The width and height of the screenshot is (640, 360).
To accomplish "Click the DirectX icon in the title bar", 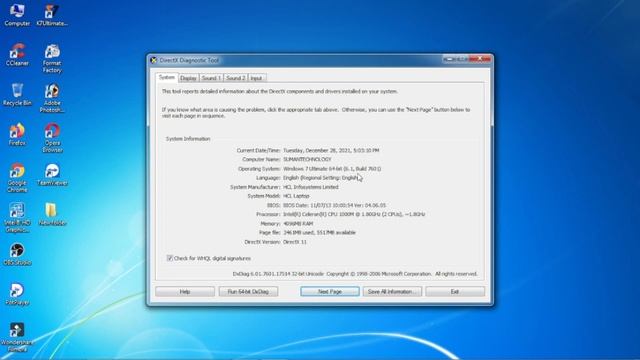I will [153, 60].
